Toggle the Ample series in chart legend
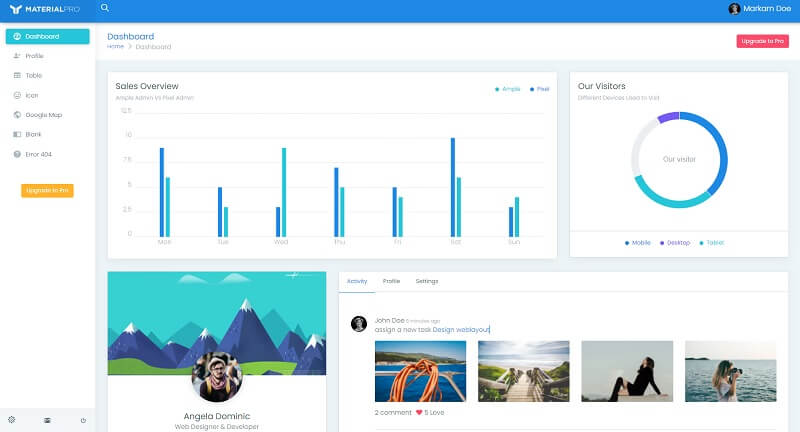The image size is (800, 432). coord(507,89)
